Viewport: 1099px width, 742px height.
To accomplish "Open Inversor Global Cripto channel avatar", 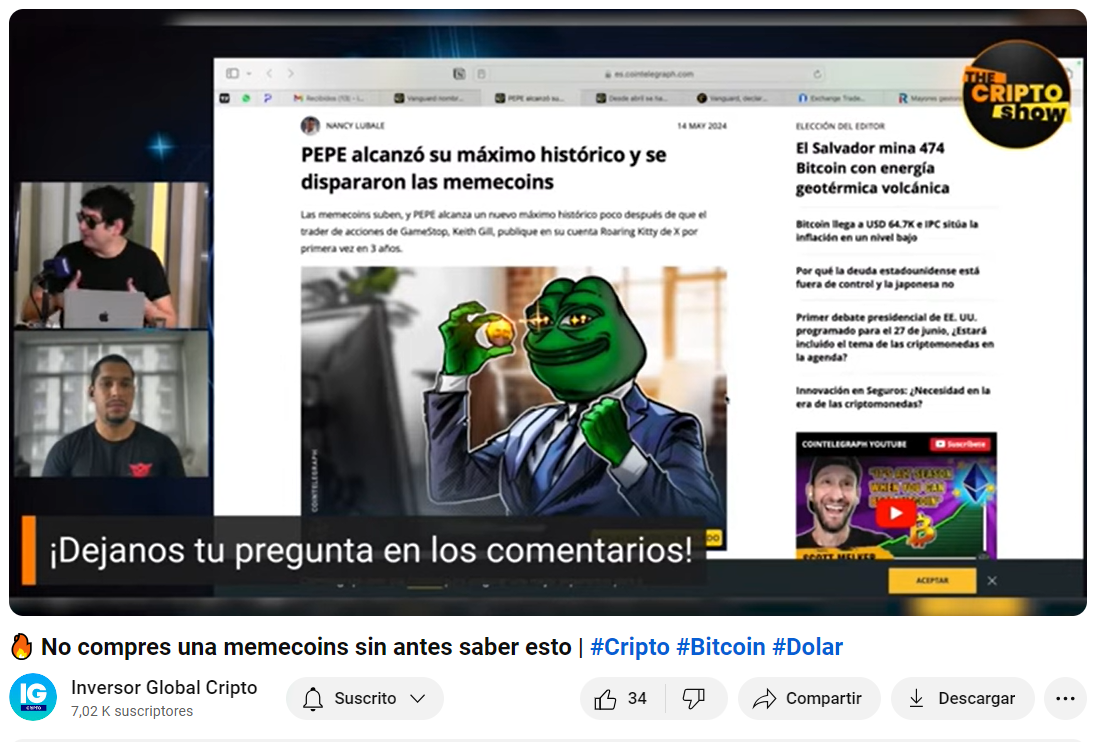I will [33, 697].
